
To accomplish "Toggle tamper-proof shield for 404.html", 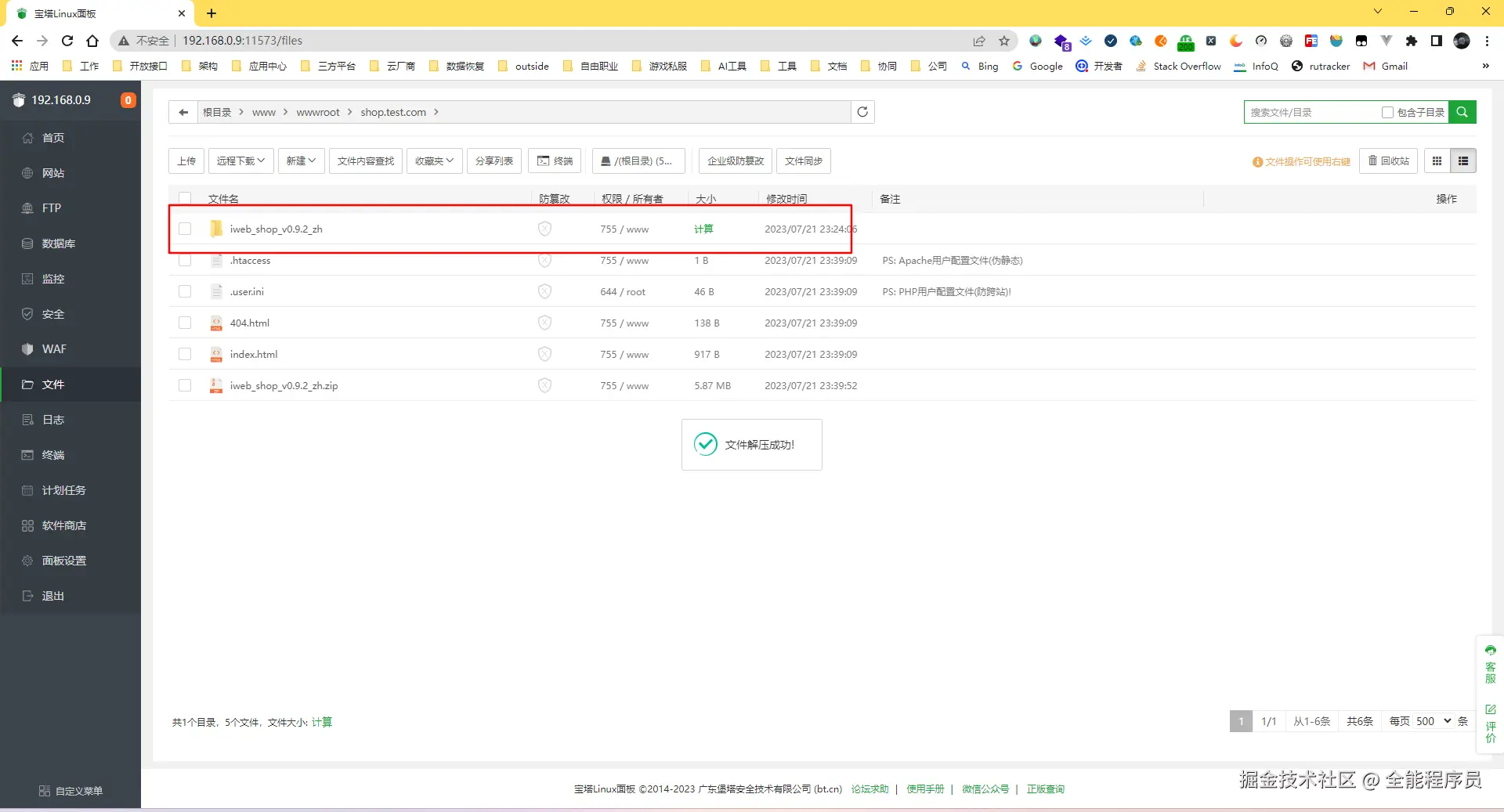I will (544, 323).
